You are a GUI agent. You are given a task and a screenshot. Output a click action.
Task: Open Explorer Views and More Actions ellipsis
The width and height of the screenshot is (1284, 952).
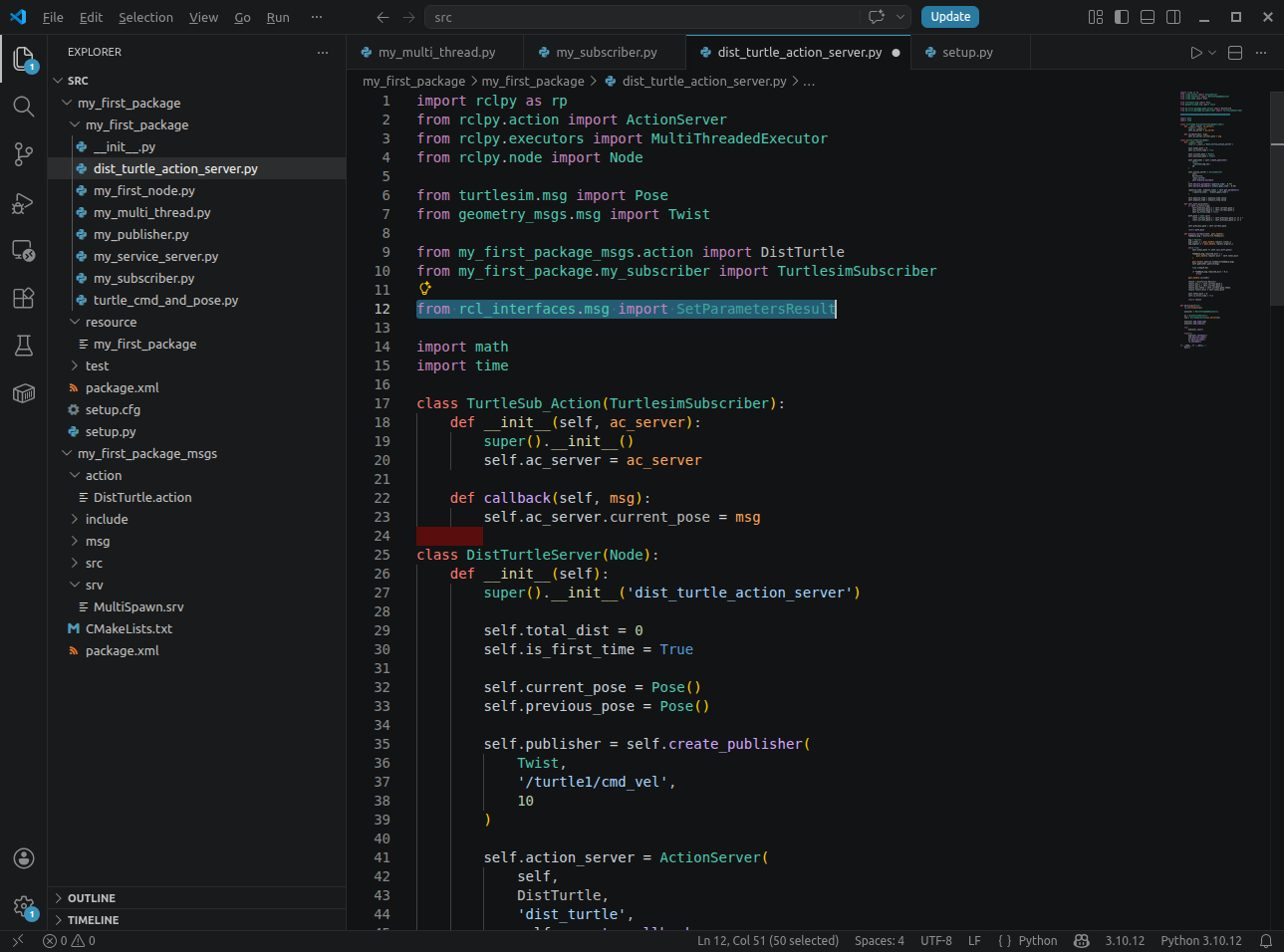(x=323, y=52)
